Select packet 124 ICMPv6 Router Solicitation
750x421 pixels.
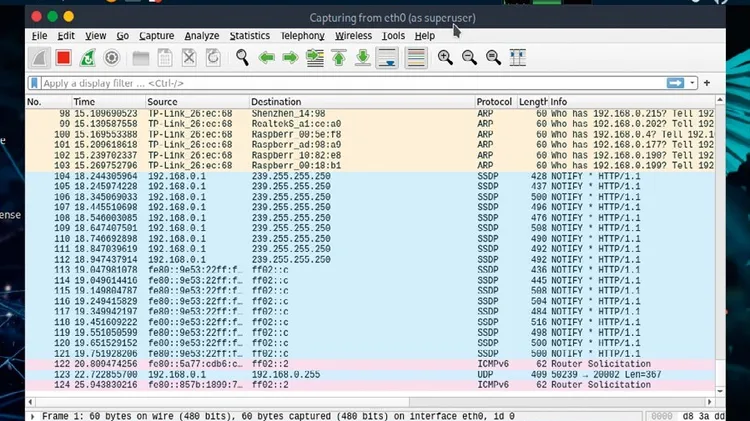coord(370,385)
